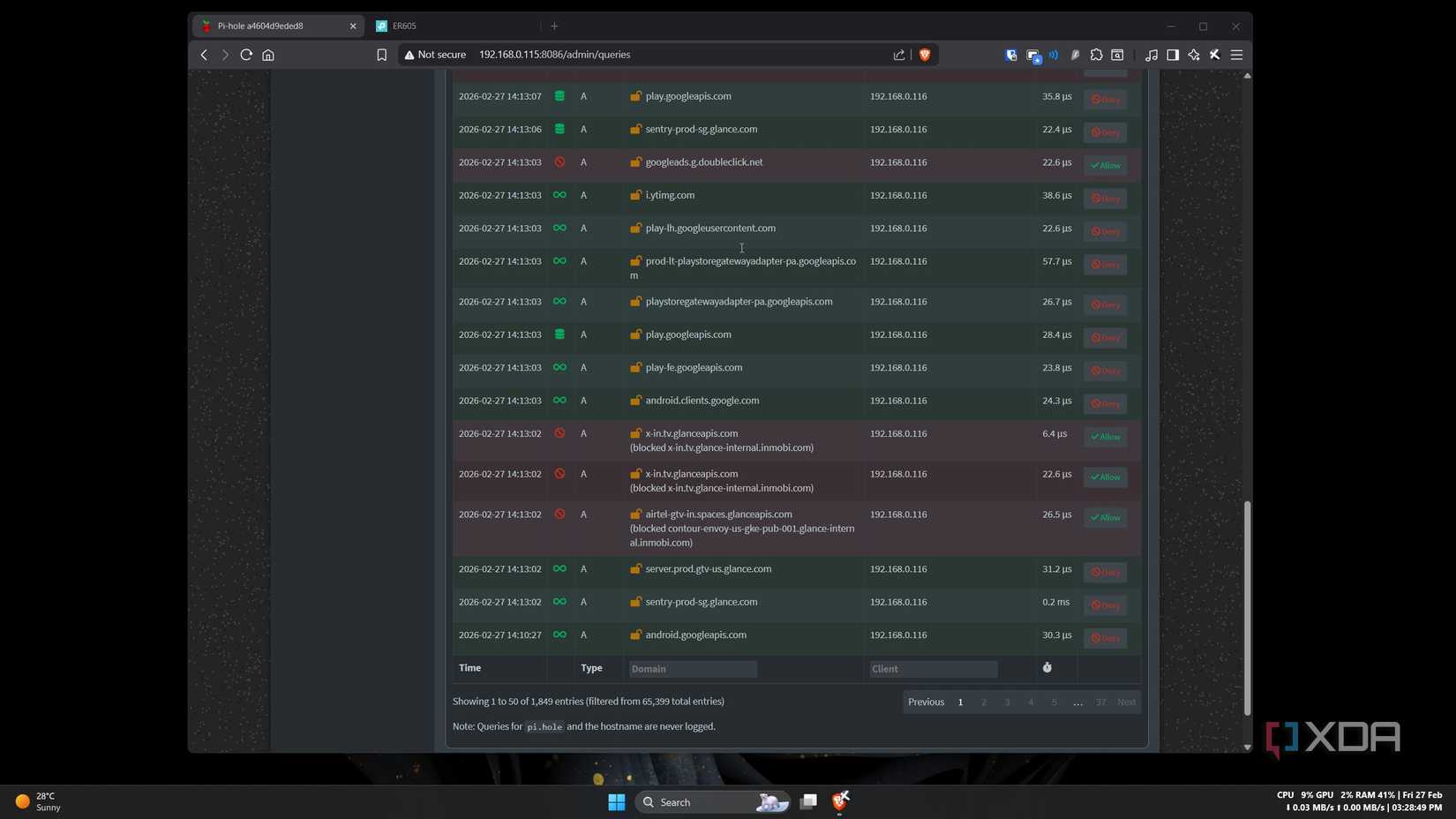Image resolution: width=1456 pixels, height=819 pixels.
Task: Select the Pi-hole a4604d9eded8 tab
Action: tap(274, 26)
